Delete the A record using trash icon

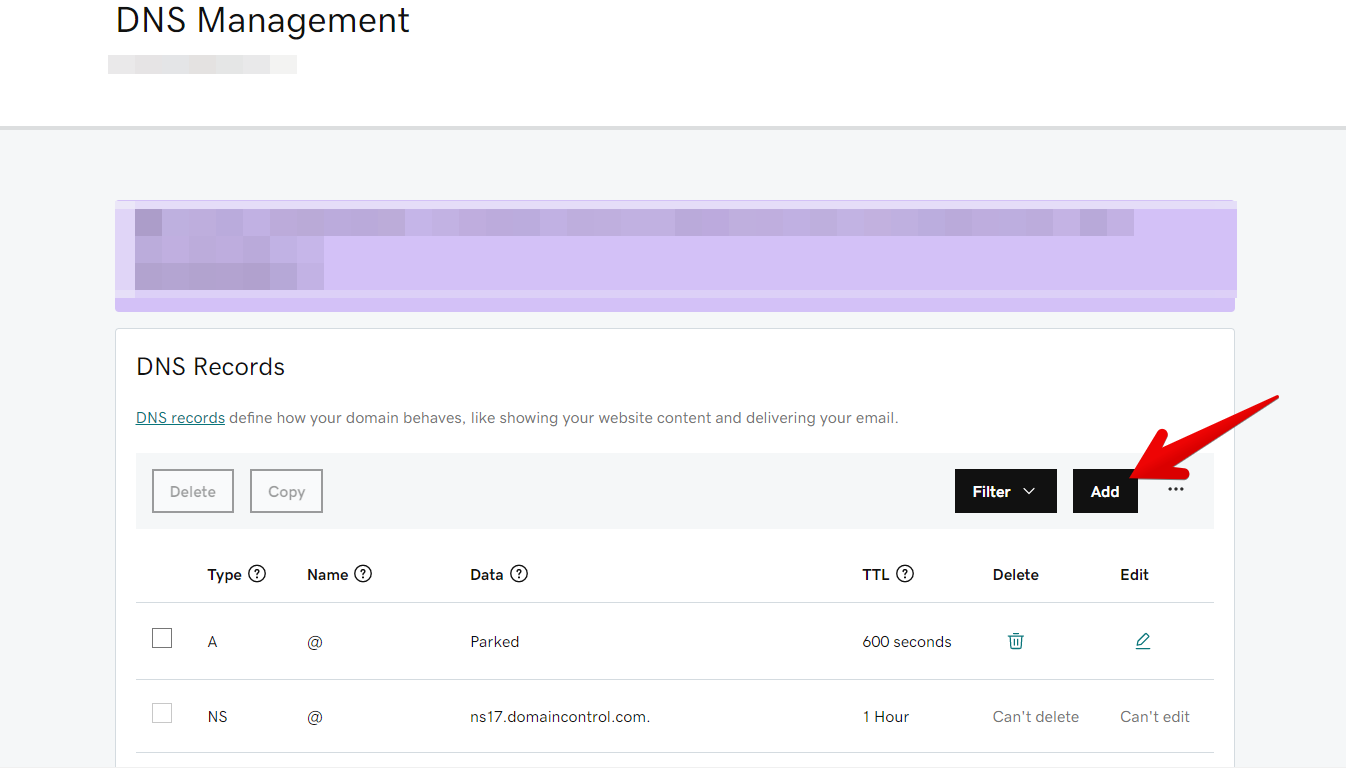click(x=1015, y=641)
